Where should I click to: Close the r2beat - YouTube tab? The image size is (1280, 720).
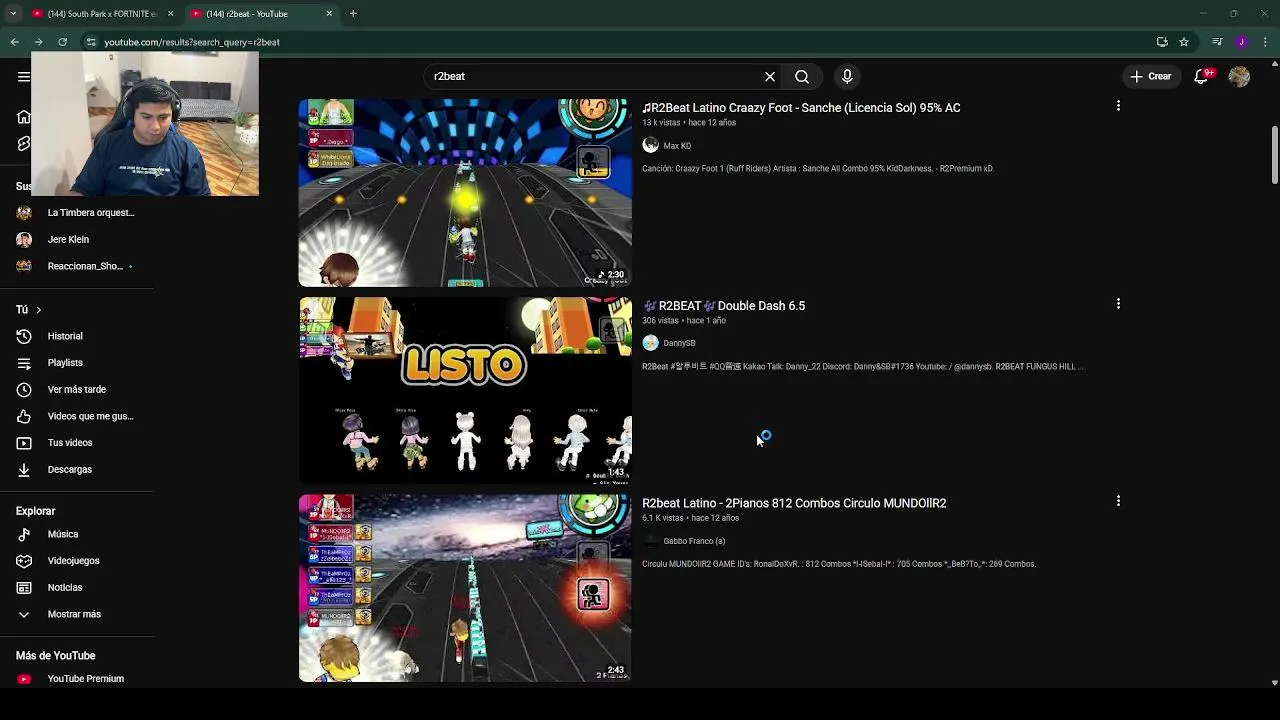pos(329,14)
